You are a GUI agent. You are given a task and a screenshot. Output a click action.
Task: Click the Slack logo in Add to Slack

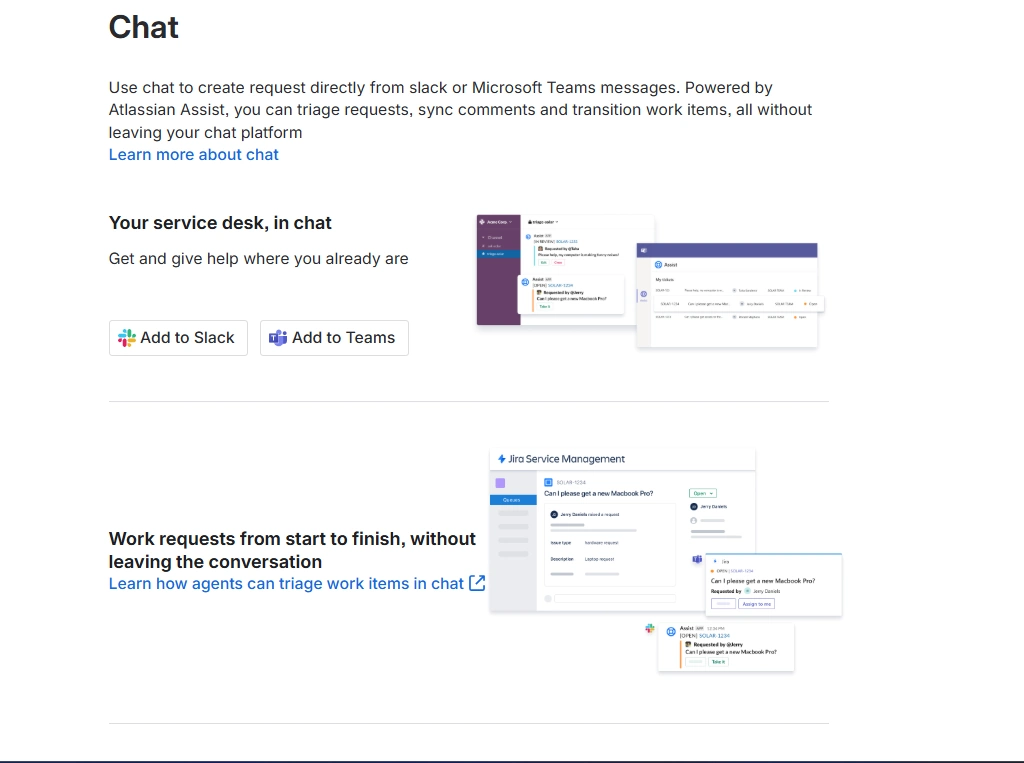tap(127, 338)
